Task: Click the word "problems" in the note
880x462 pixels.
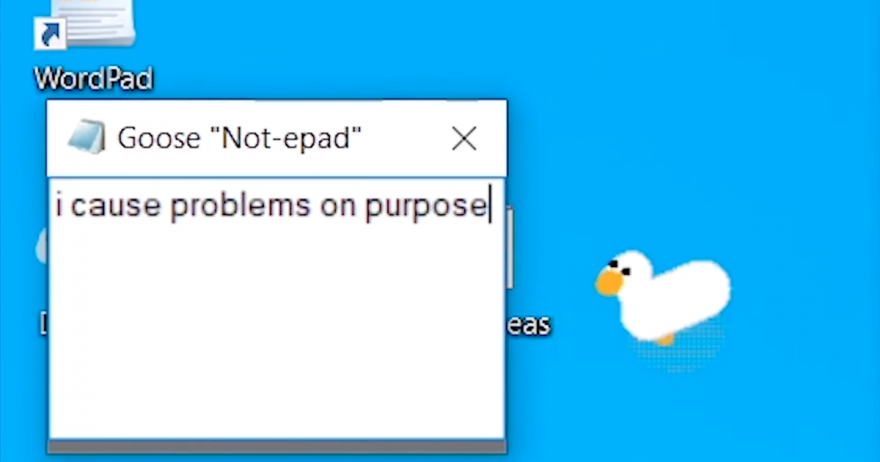Action: (240, 206)
